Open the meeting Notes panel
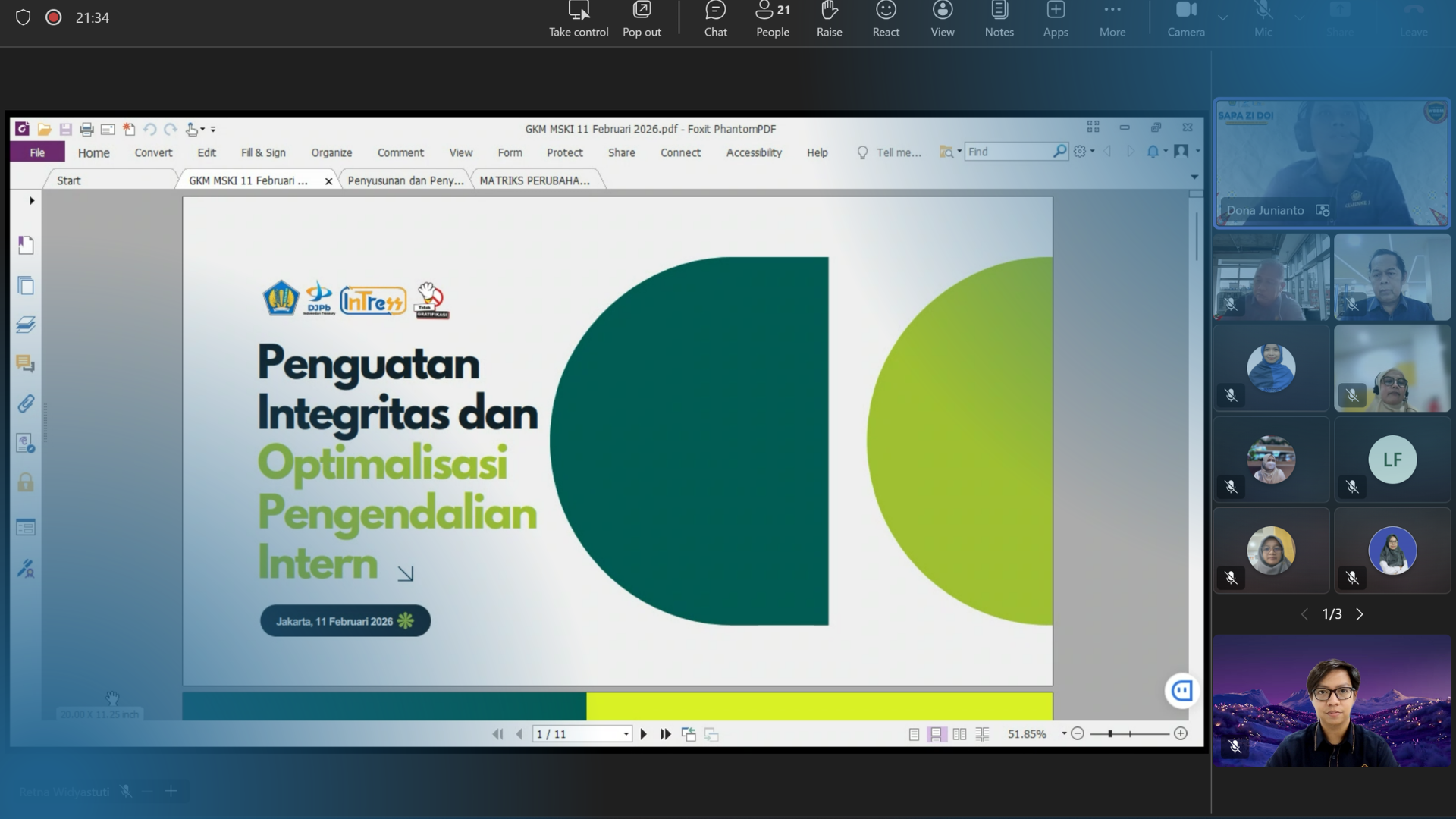The image size is (1456, 819). [999, 19]
